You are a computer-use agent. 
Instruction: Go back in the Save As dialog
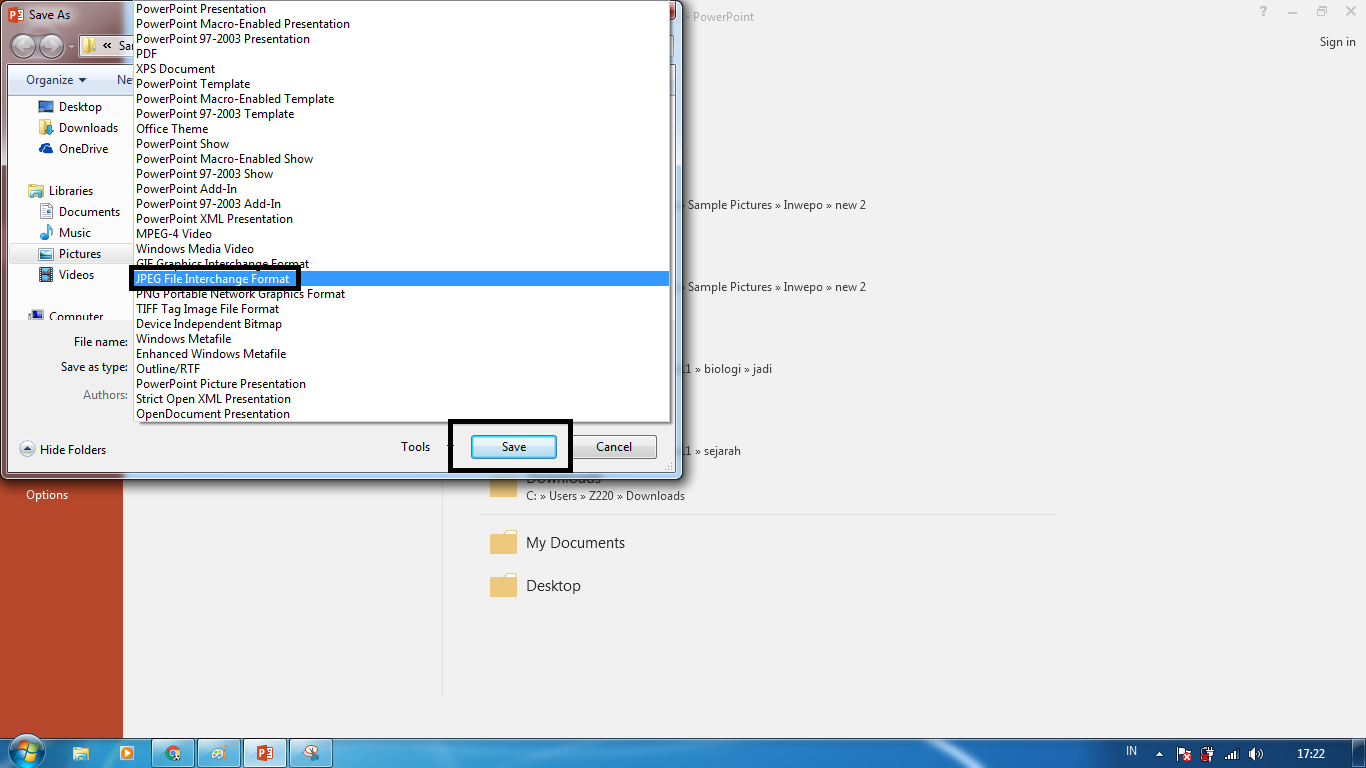(23, 46)
